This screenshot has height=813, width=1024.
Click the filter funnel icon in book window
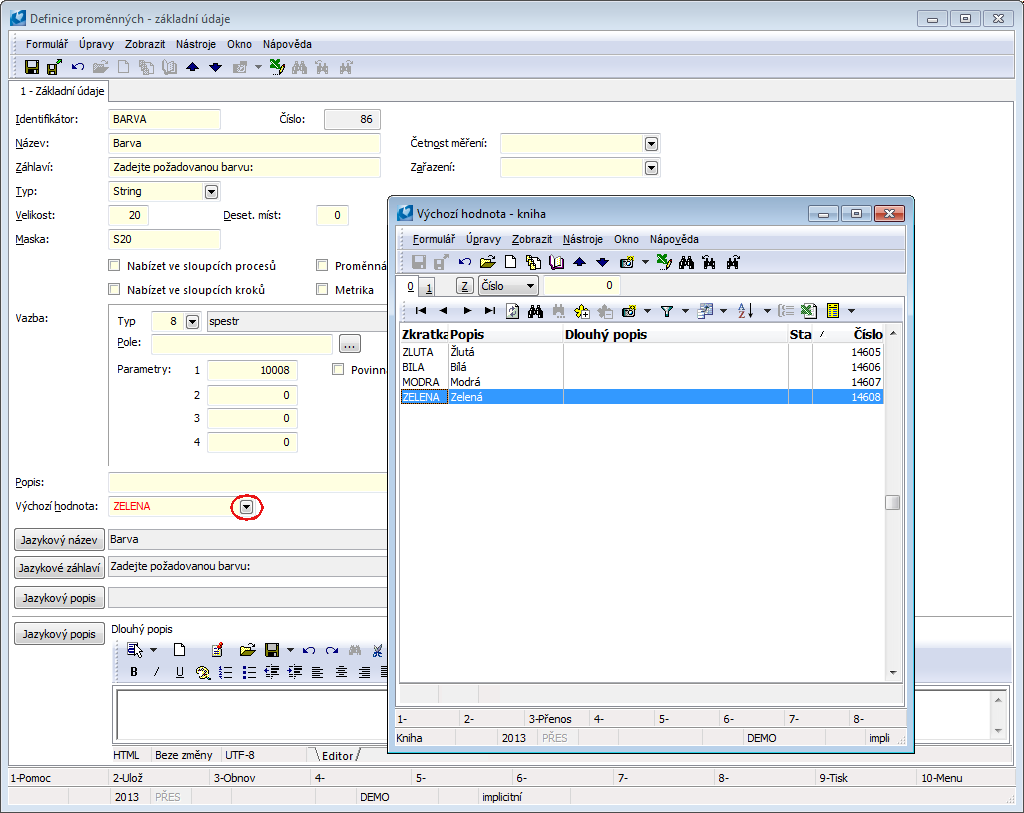pos(667,311)
